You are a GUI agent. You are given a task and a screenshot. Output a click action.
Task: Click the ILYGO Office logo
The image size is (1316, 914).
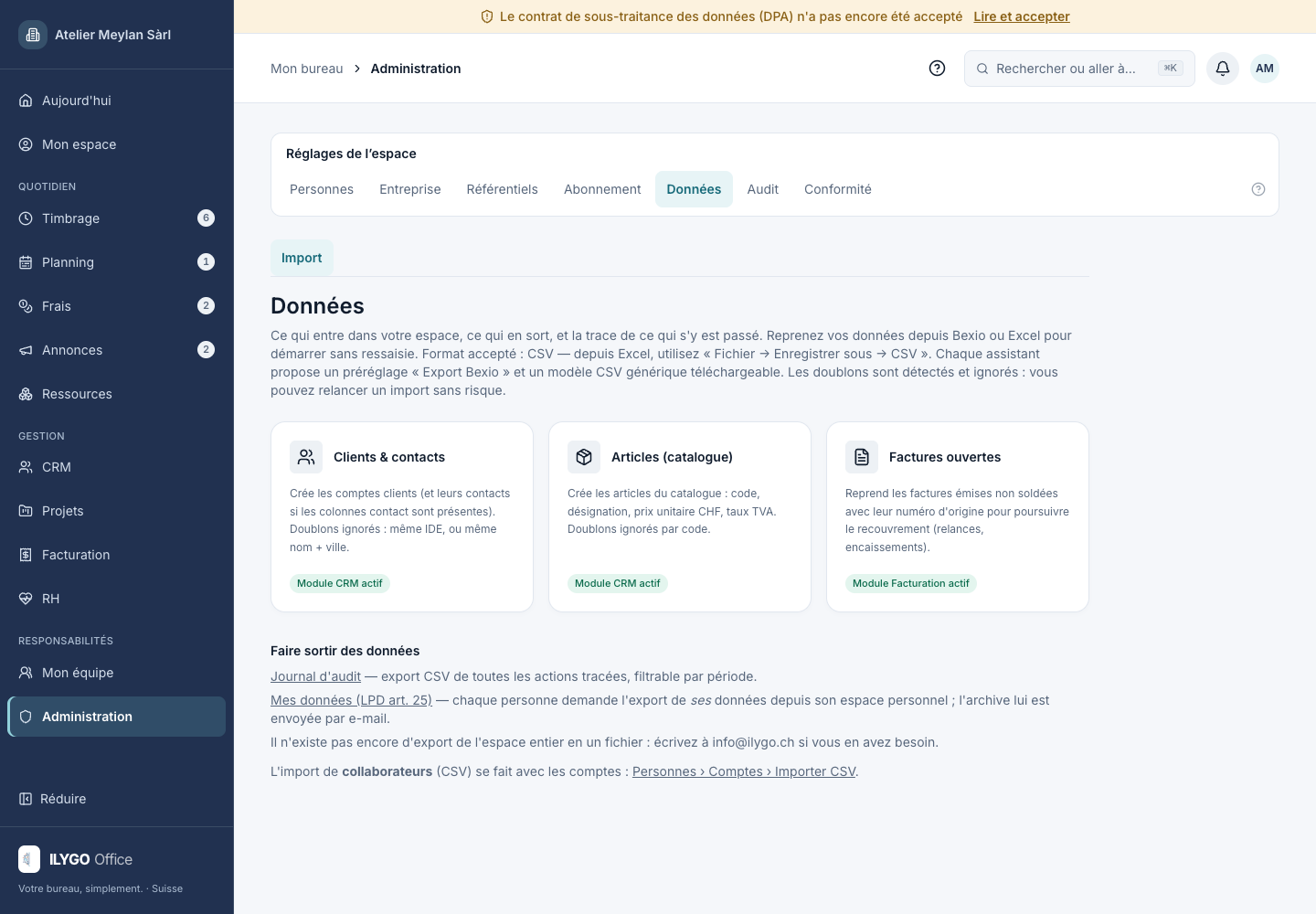pyautogui.click(x=76, y=859)
